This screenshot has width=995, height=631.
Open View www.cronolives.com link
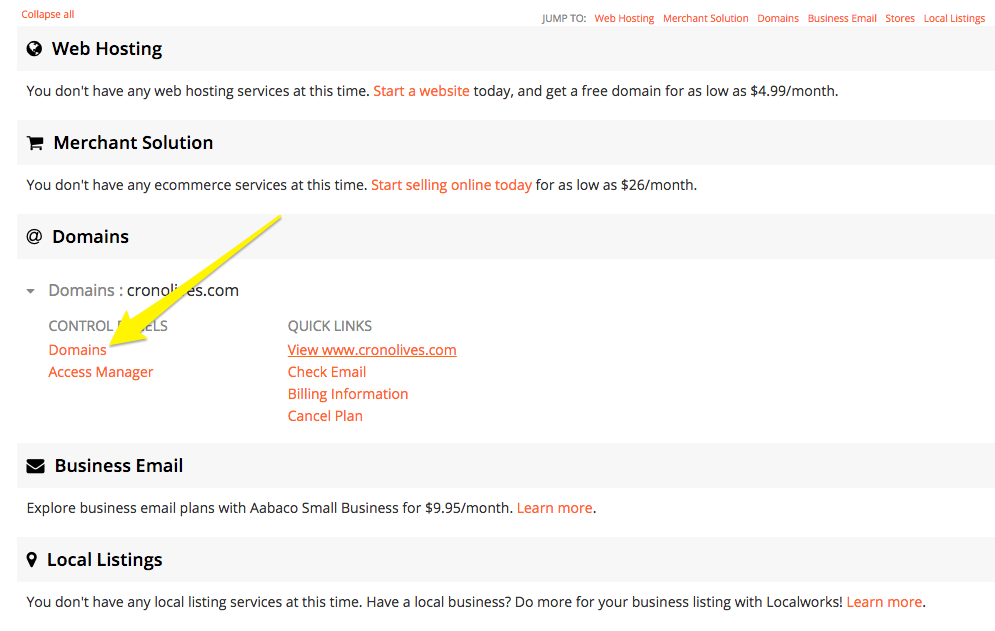372,350
